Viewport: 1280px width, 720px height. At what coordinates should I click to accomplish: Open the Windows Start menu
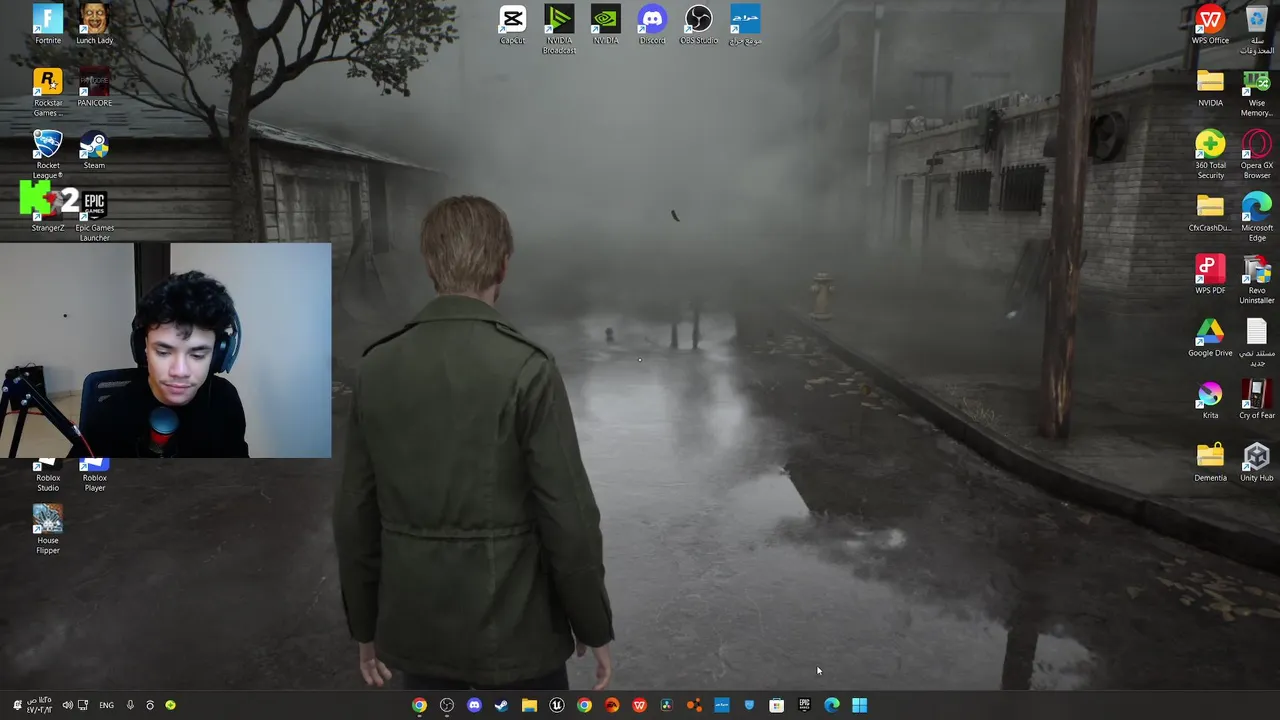point(859,705)
